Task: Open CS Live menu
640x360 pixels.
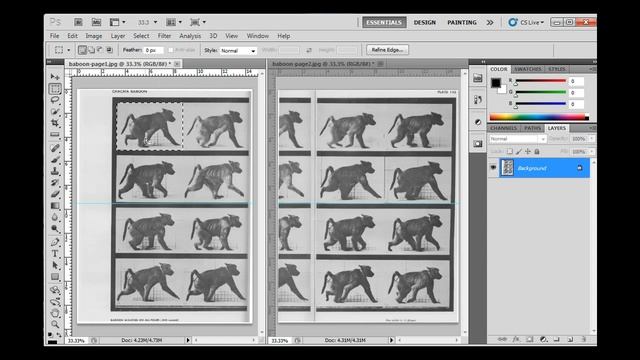Action: pos(526,22)
